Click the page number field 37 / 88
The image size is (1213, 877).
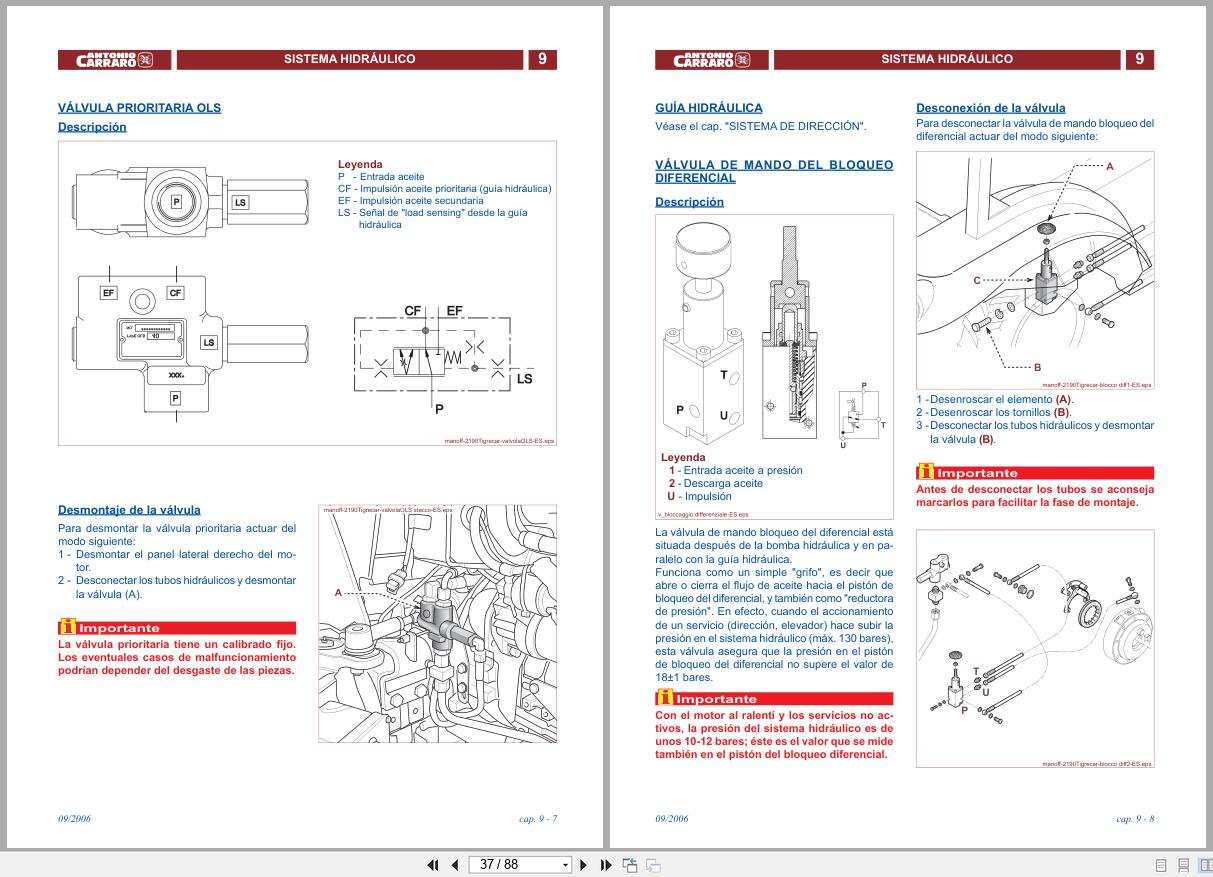point(513,865)
